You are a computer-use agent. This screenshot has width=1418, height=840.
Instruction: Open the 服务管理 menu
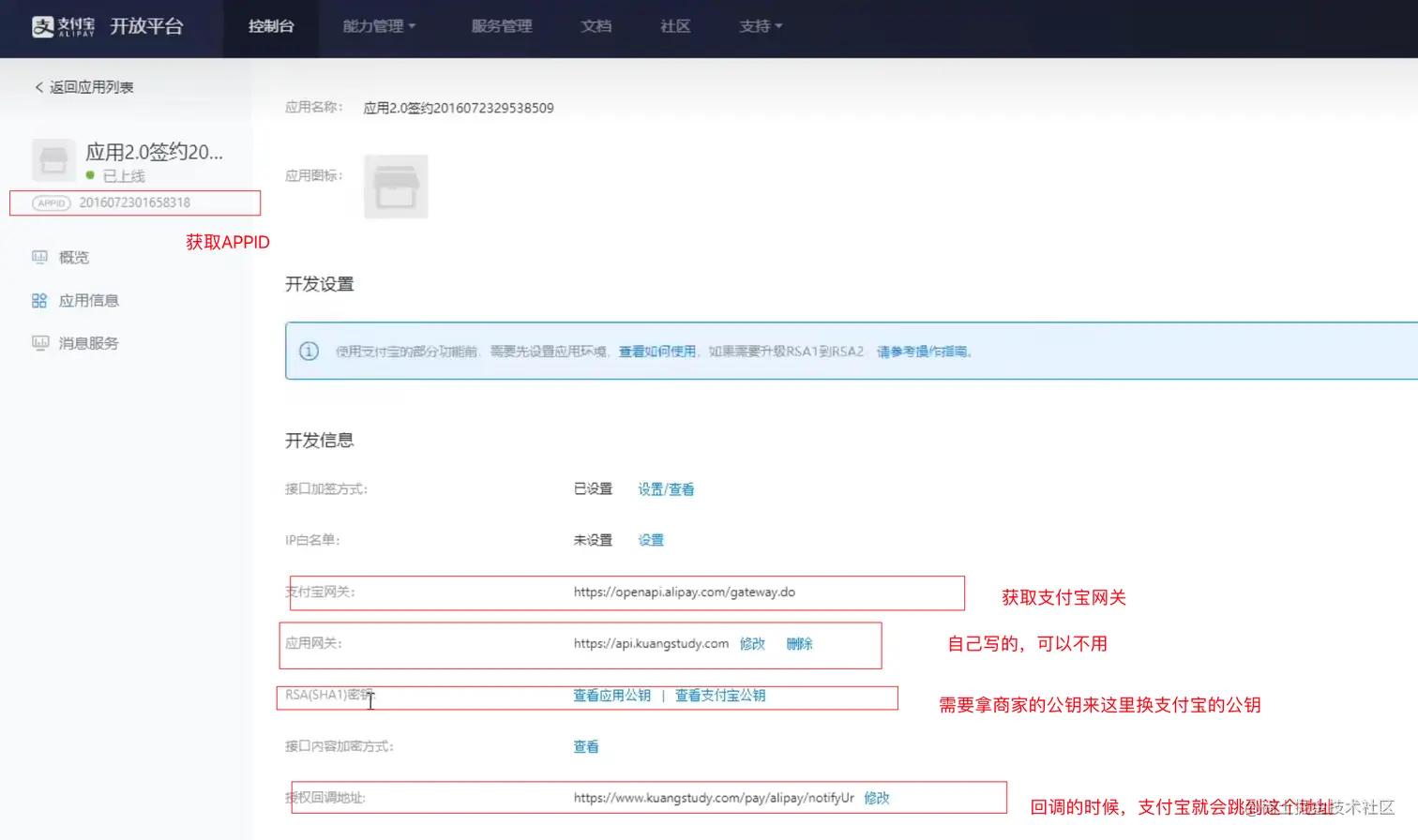502,26
